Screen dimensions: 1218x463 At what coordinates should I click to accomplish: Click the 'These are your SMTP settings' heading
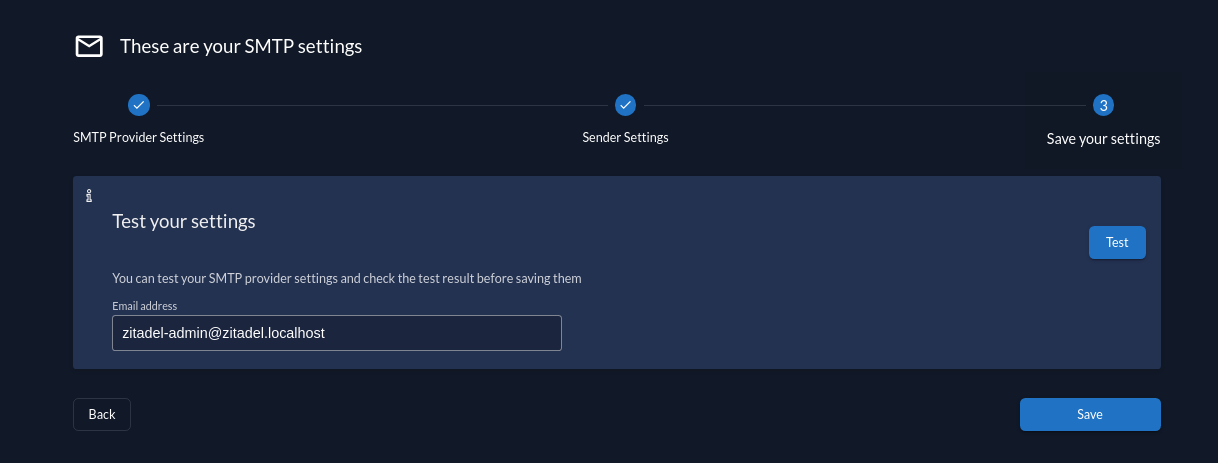241,46
